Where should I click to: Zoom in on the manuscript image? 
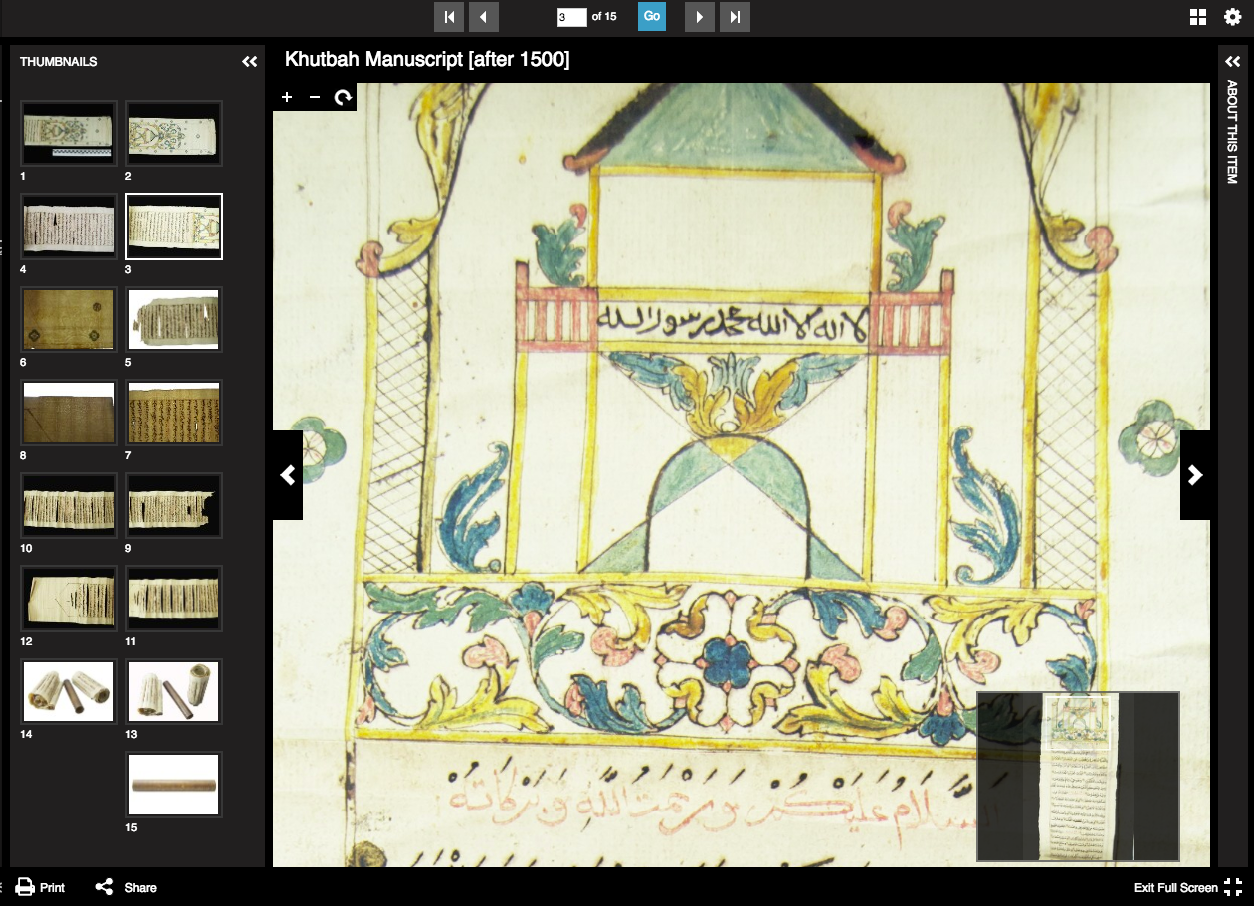[x=287, y=97]
